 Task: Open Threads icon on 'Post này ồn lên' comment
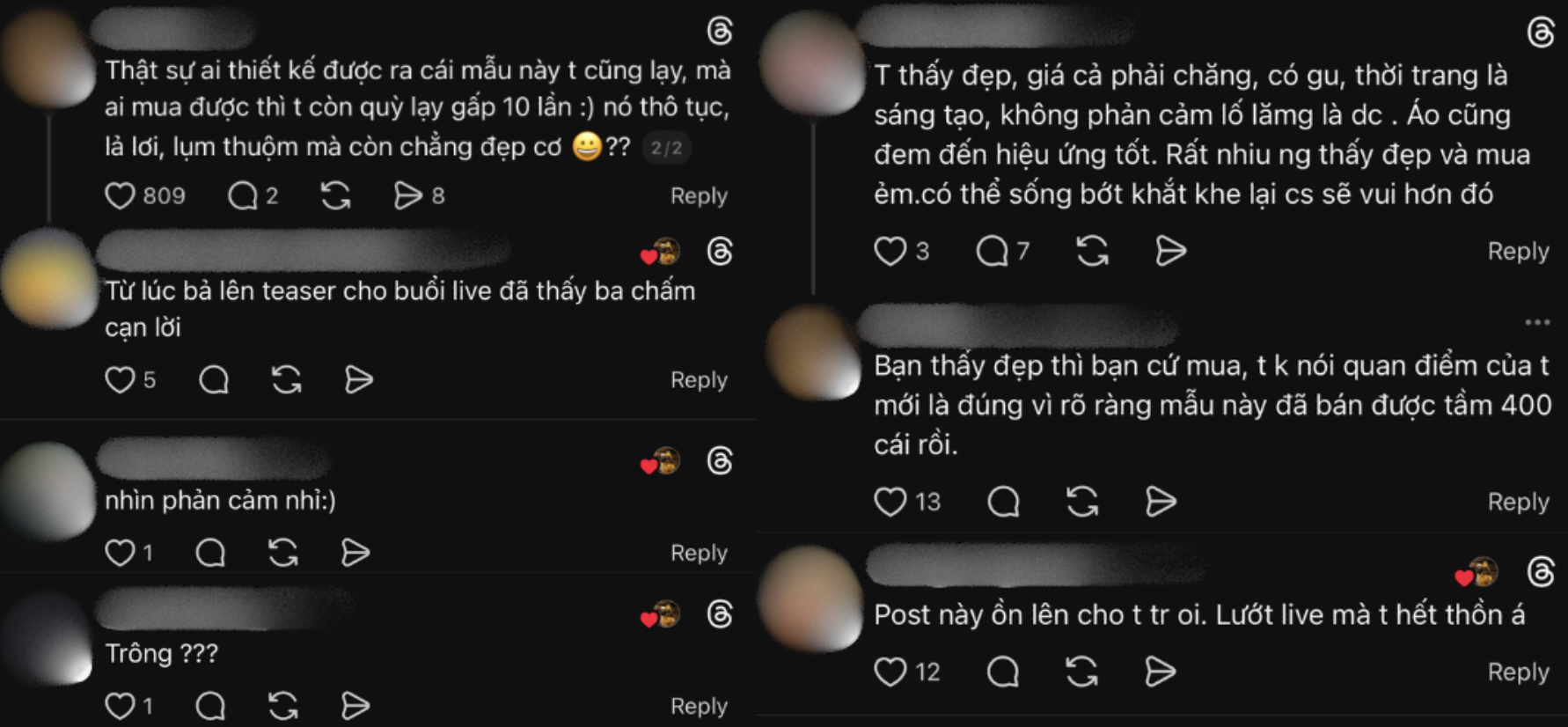[1541, 572]
